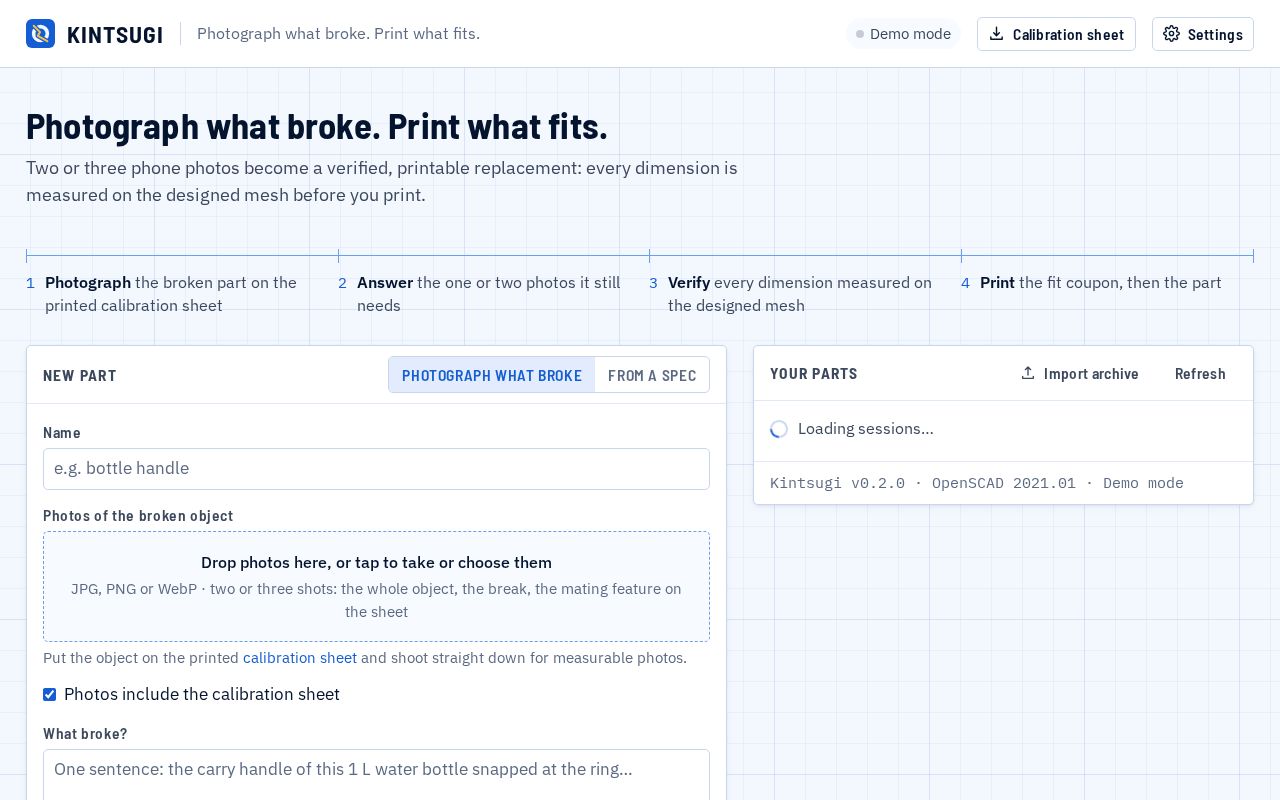Click the Loading sessions spinner icon
Screen dimensions: 1280x800
(x=779, y=429)
